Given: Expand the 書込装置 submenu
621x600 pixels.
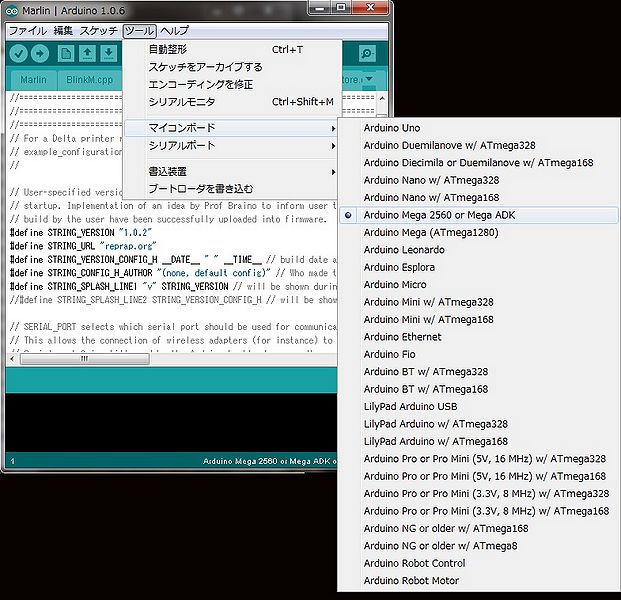Looking at the screenshot, I should [231, 171].
